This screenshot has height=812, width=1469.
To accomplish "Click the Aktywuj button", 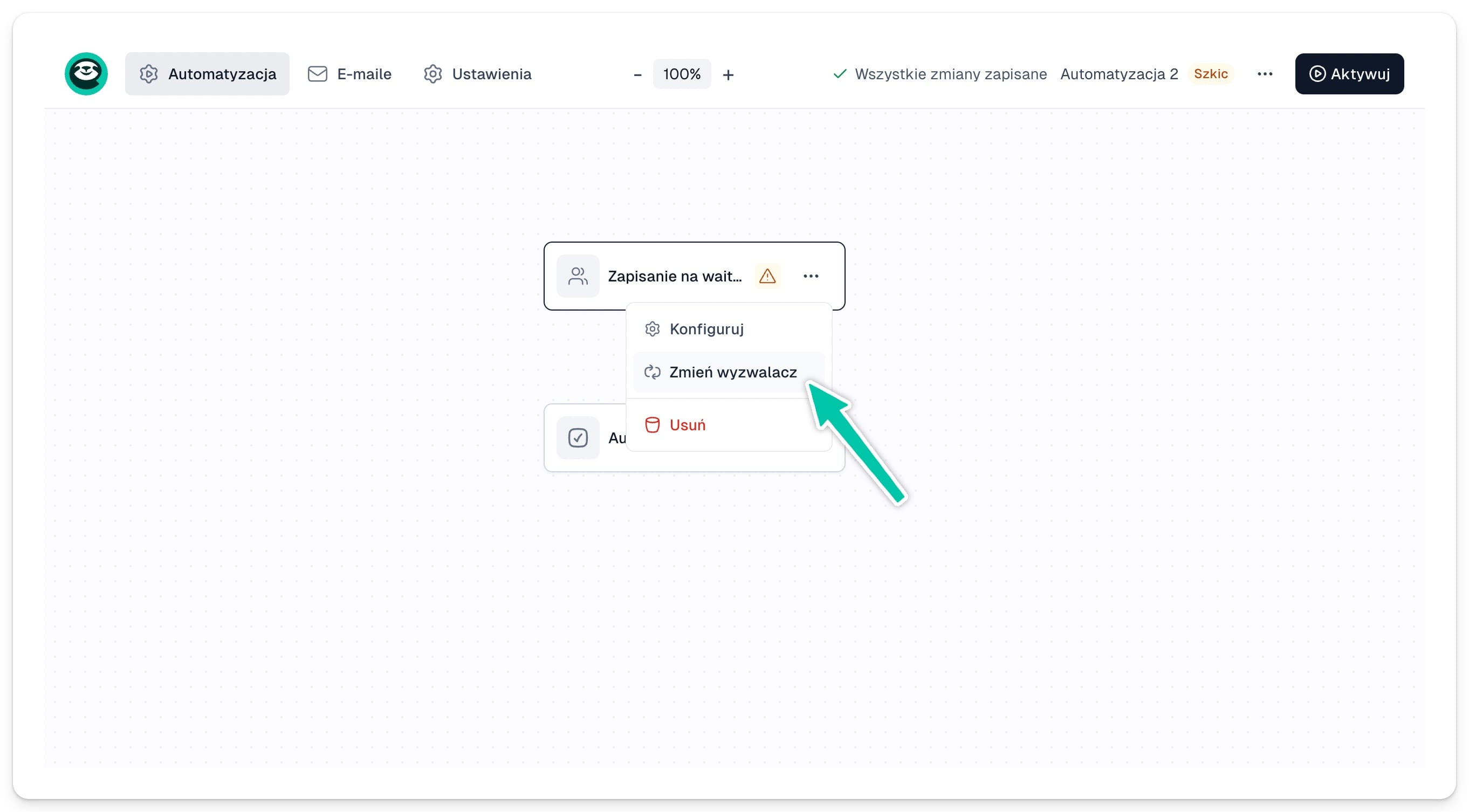I will [x=1349, y=74].
